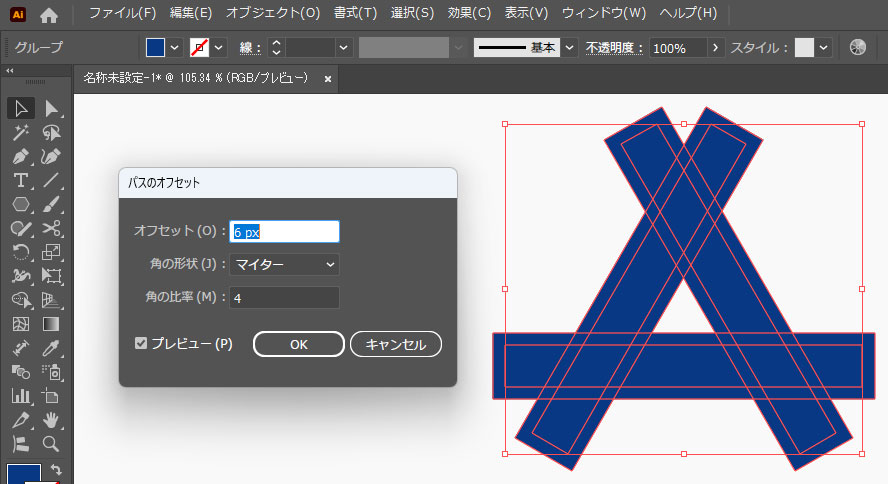Screen dimensions: 888x484
Task: Select the Pen tool
Action: coord(20,157)
